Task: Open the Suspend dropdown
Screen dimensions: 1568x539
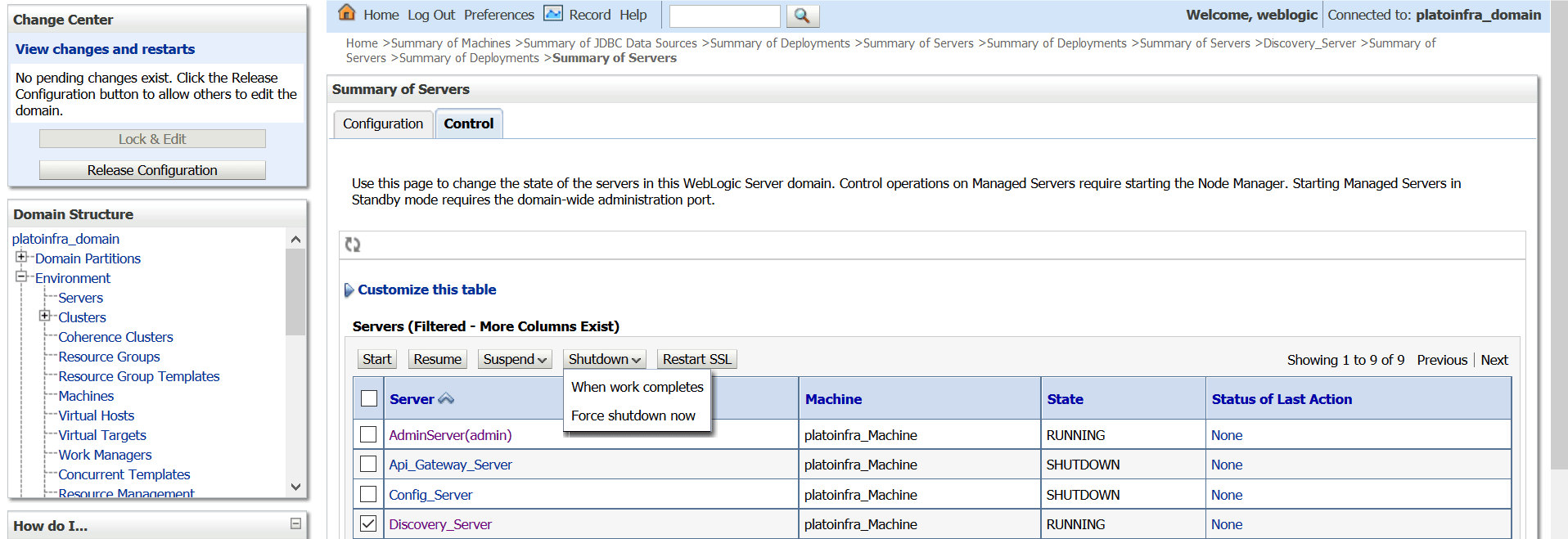Action: [515, 359]
